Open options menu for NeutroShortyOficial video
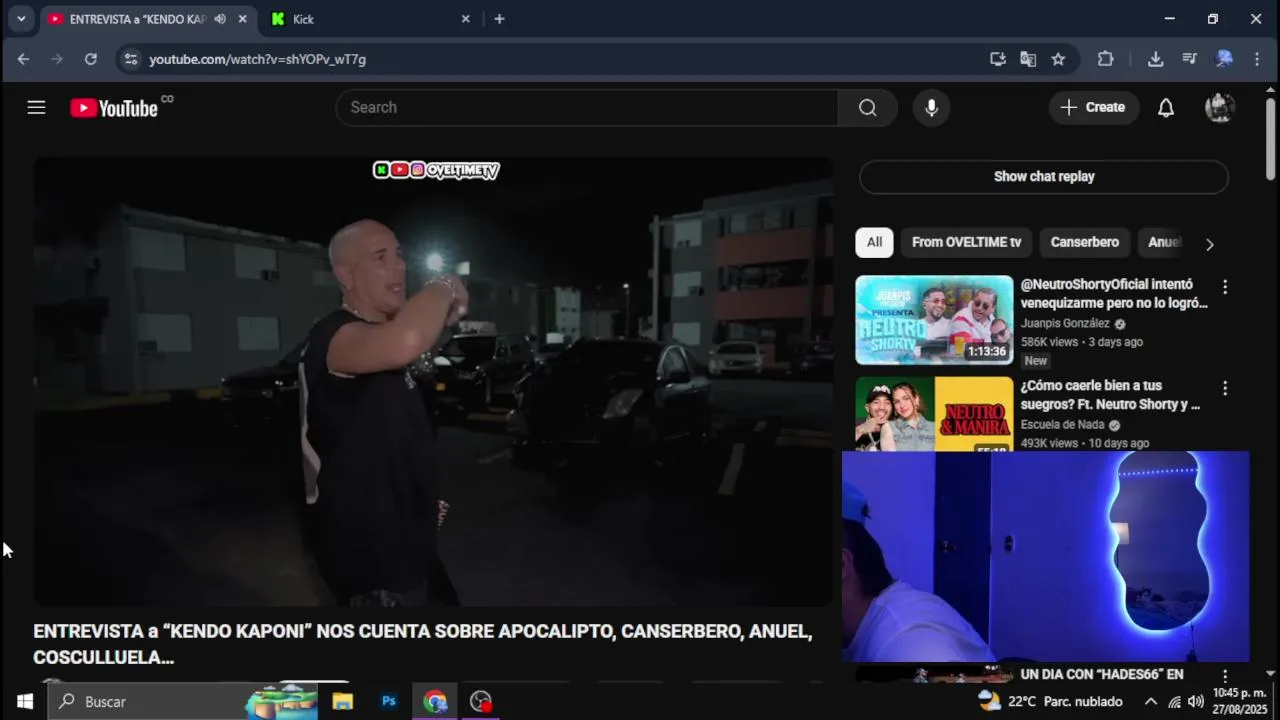This screenshot has width=1280, height=720. [x=1224, y=287]
